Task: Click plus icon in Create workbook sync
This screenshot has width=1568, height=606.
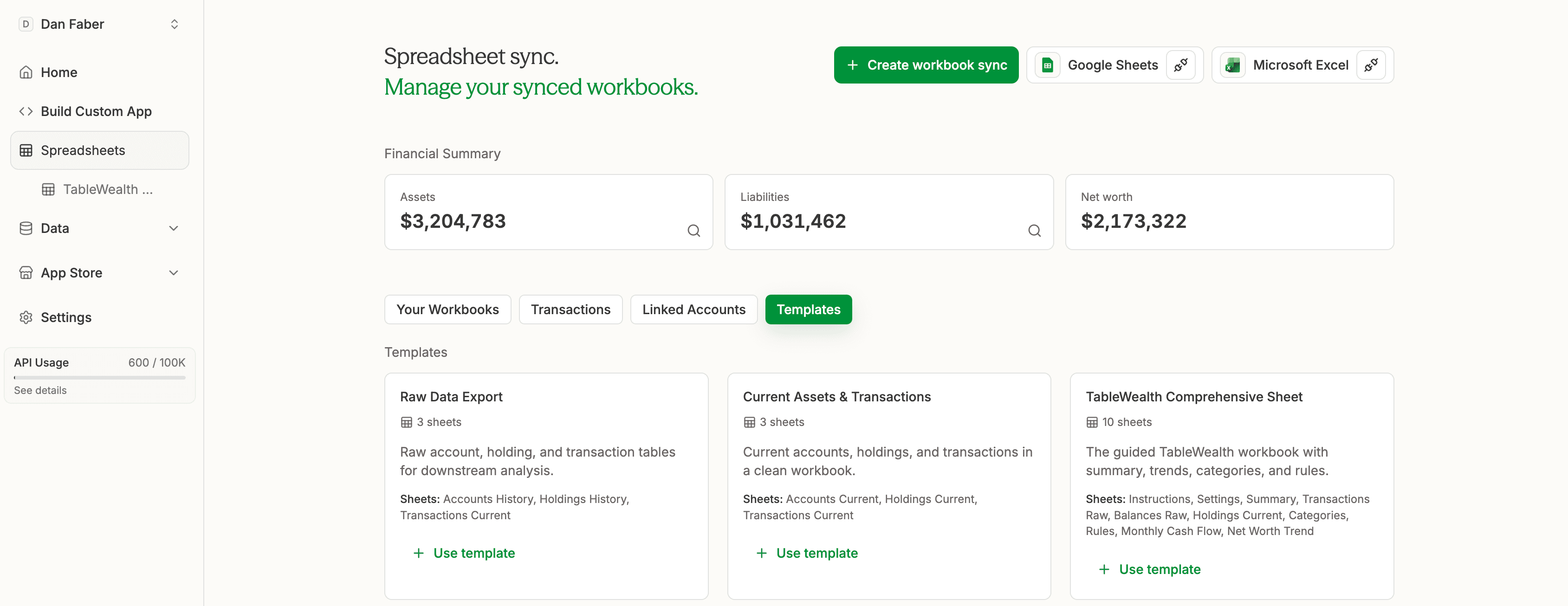Action: 852,65
